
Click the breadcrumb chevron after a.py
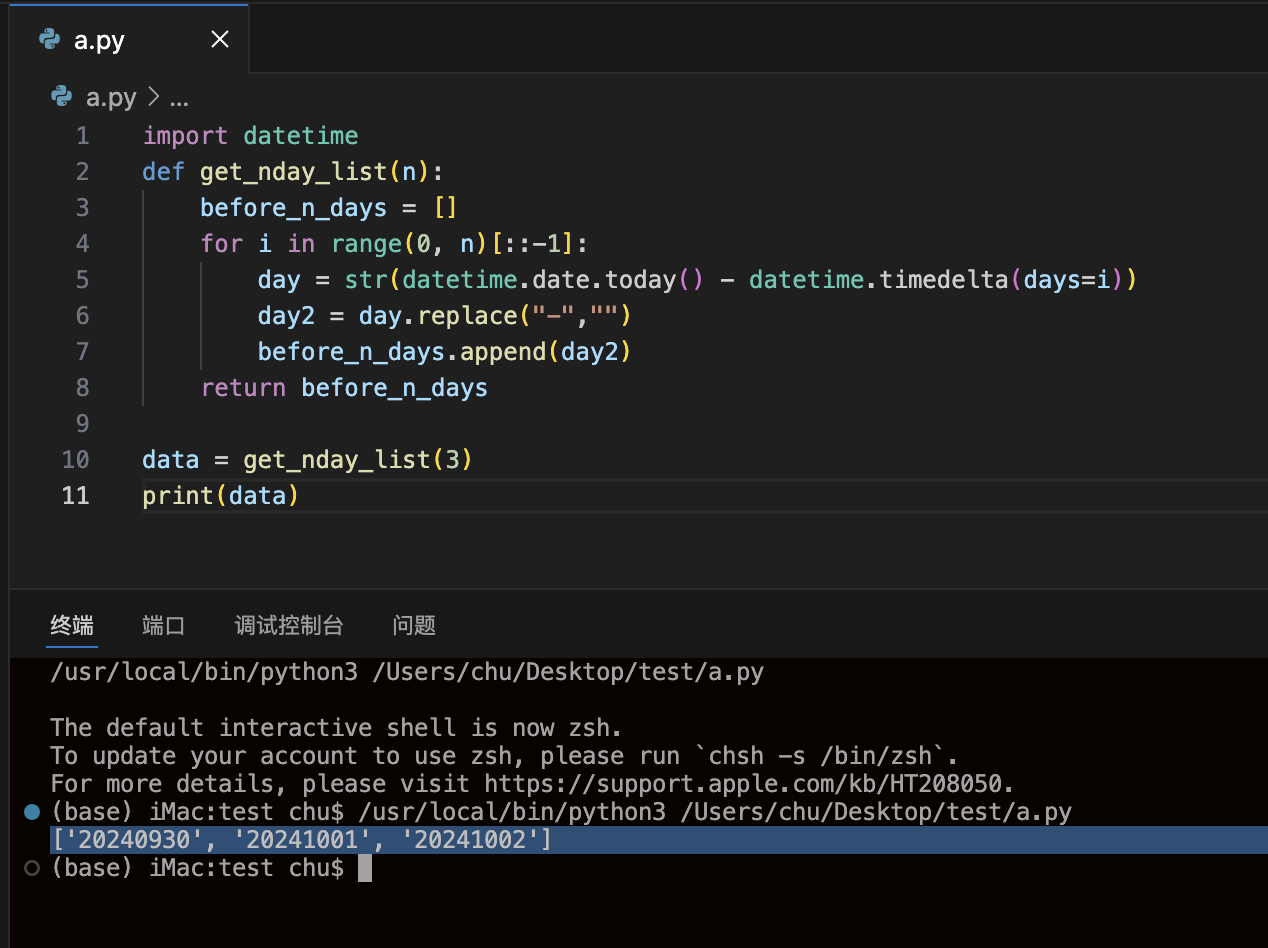(153, 97)
